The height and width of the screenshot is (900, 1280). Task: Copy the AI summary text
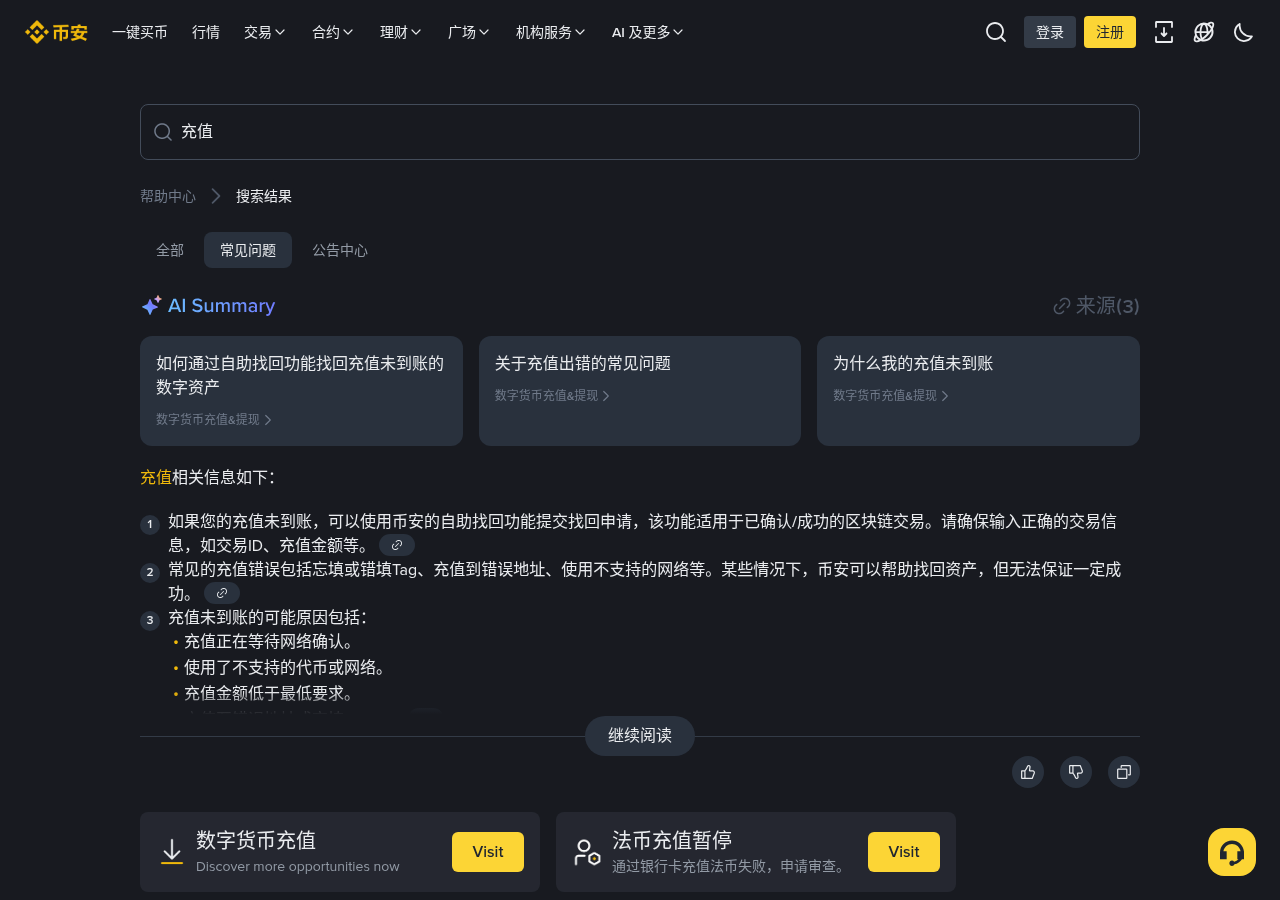pos(1124,772)
